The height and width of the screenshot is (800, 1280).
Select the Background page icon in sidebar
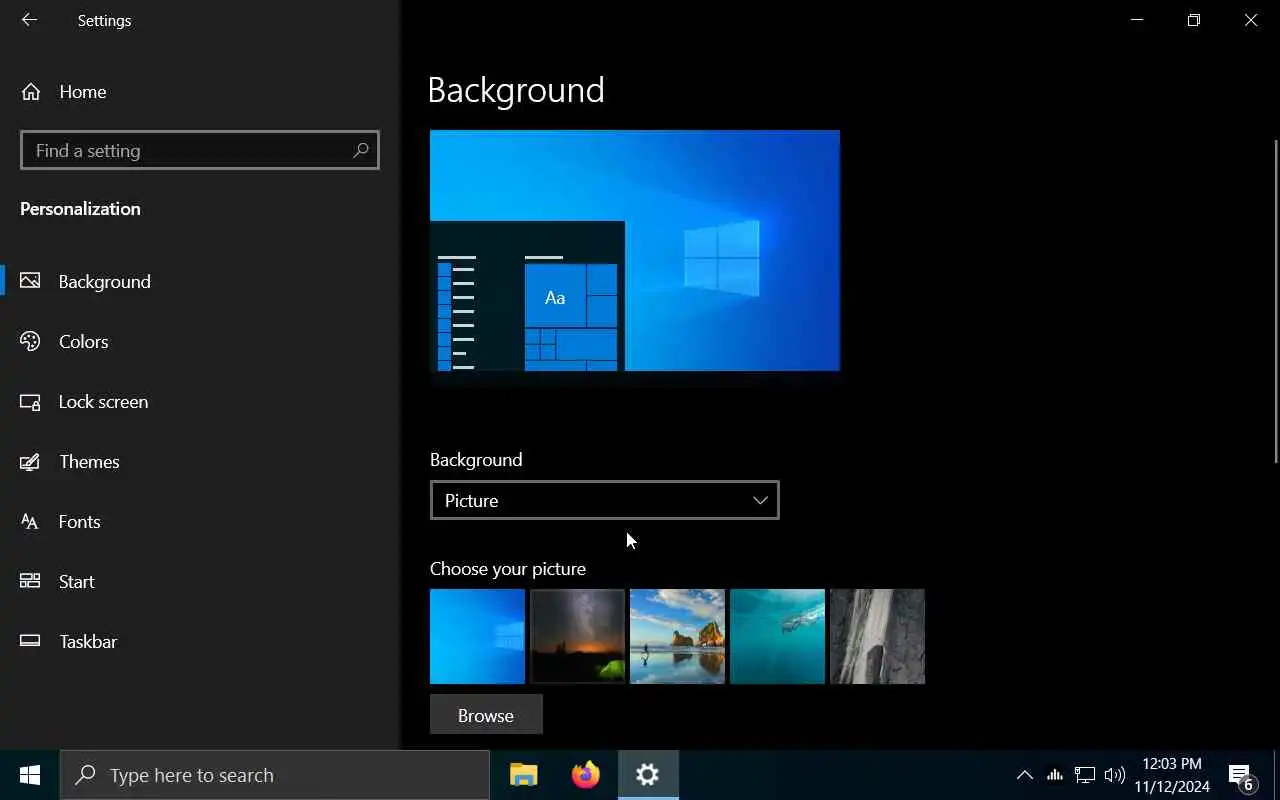pos(30,281)
